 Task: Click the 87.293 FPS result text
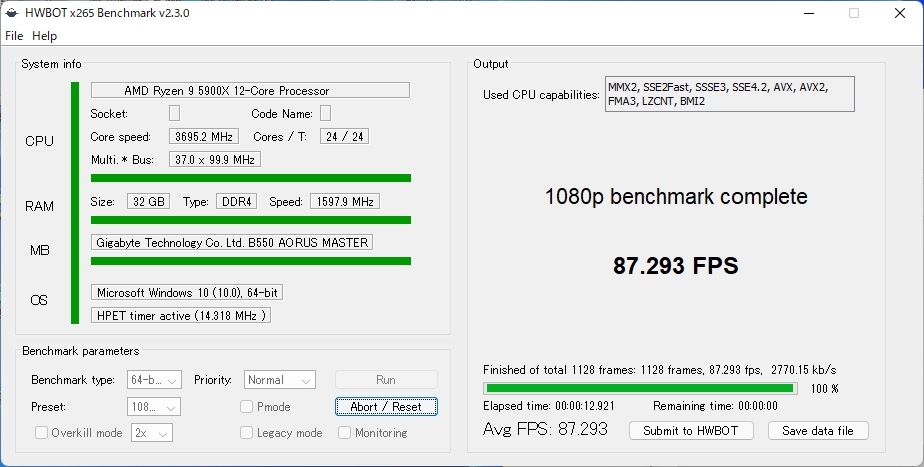pyautogui.click(x=676, y=265)
